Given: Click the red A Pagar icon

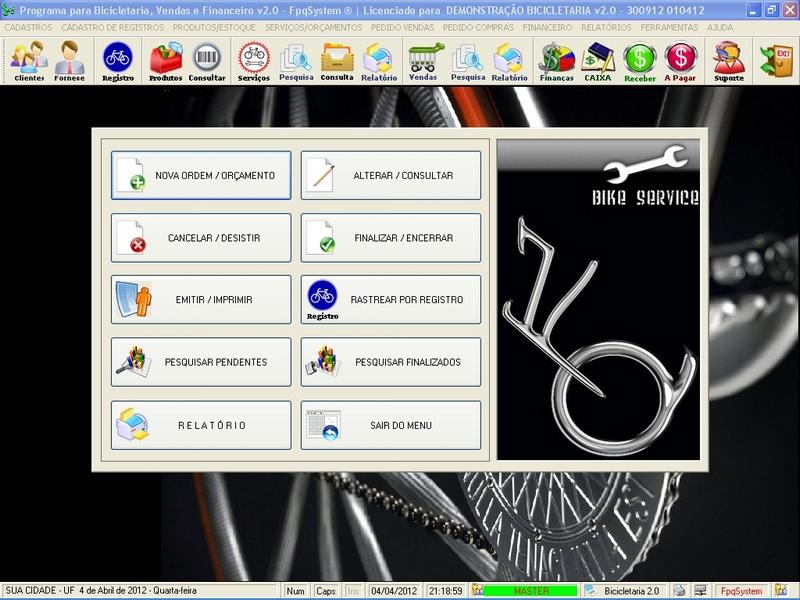Looking at the screenshot, I should (681, 62).
